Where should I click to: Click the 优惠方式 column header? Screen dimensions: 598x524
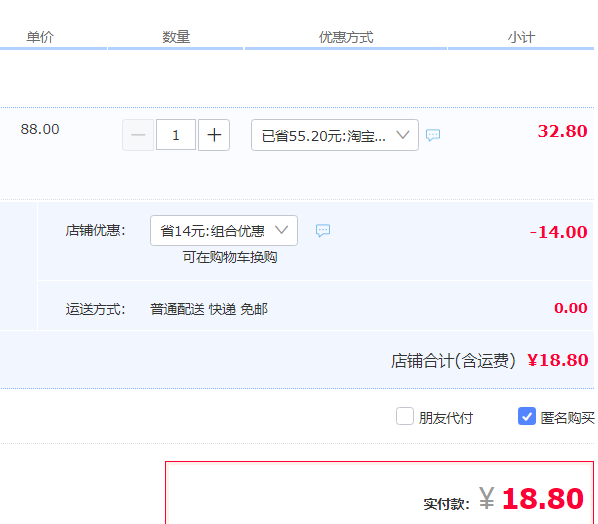346,37
